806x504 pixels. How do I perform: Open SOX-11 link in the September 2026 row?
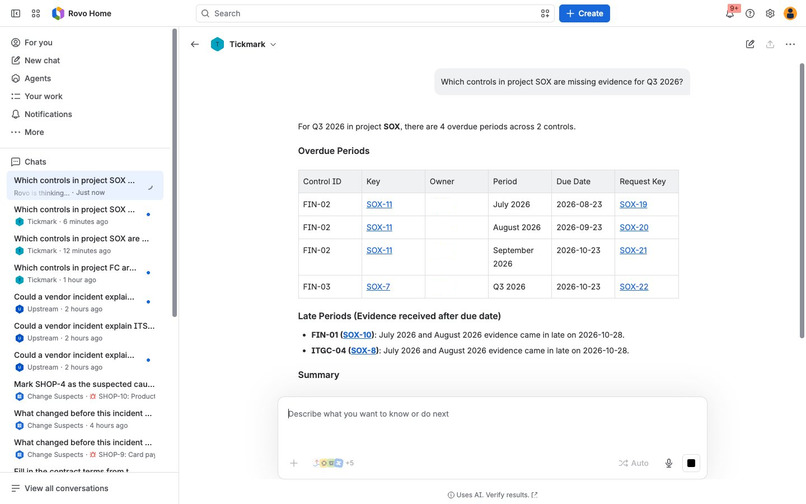[379, 250]
